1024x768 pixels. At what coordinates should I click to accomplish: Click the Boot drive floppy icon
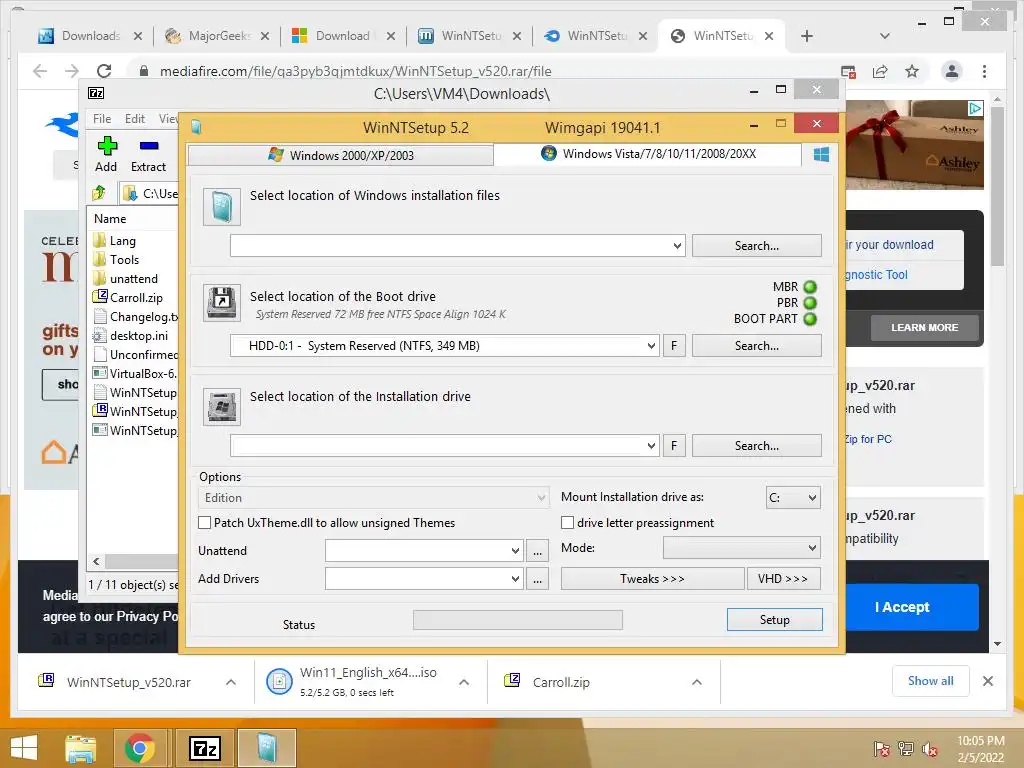tap(221, 303)
